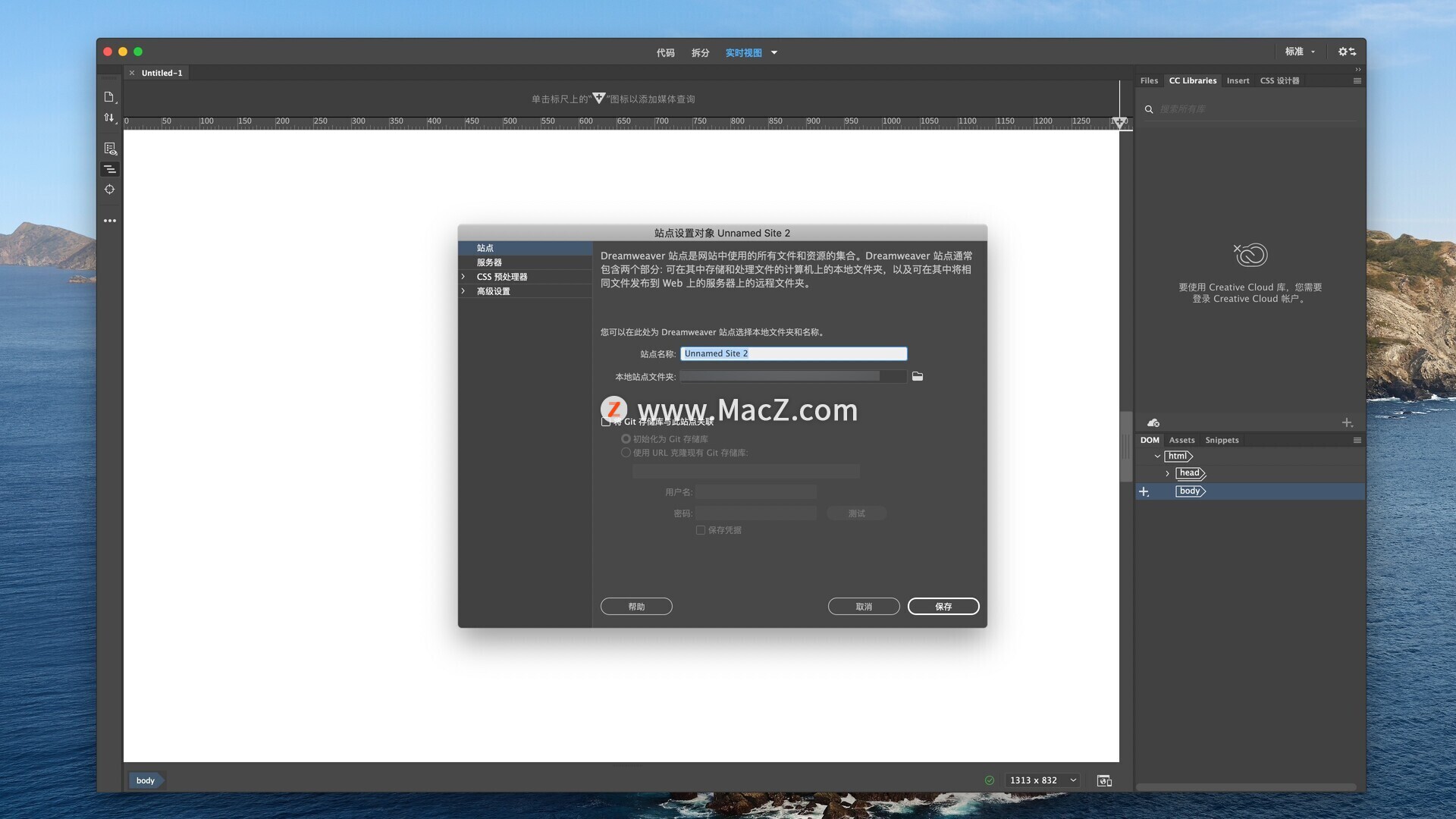This screenshot has width=1456, height=819.
Task: Collapse panels with double-arrow icon
Action: tap(1358, 69)
